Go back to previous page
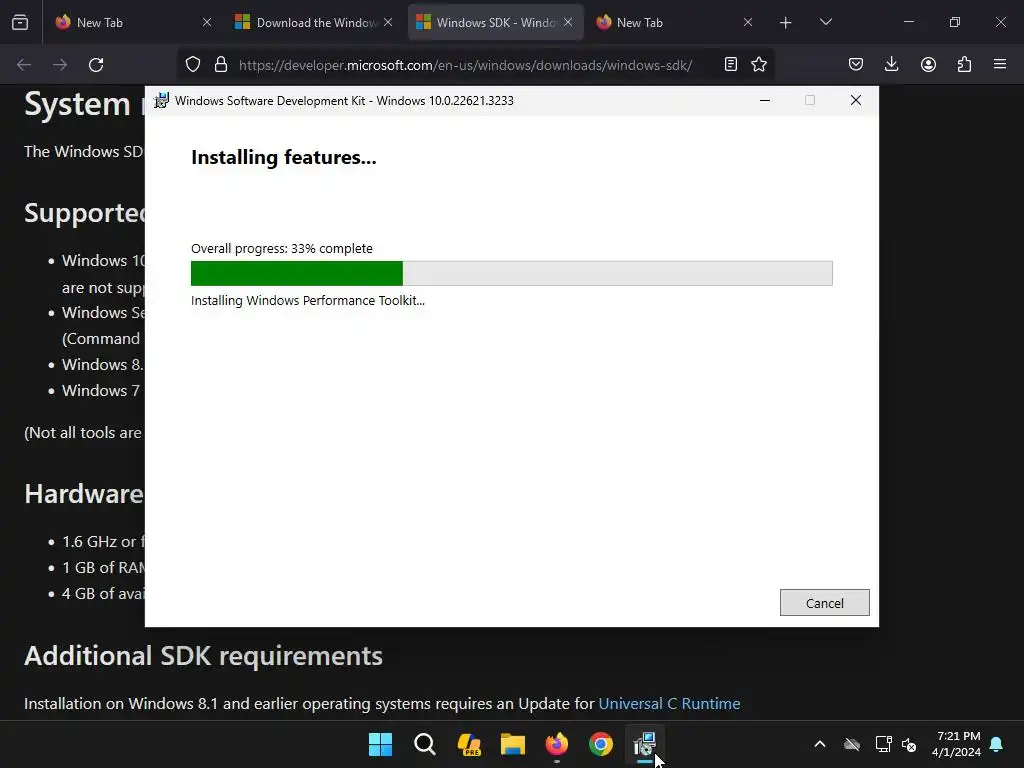 [x=24, y=65]
